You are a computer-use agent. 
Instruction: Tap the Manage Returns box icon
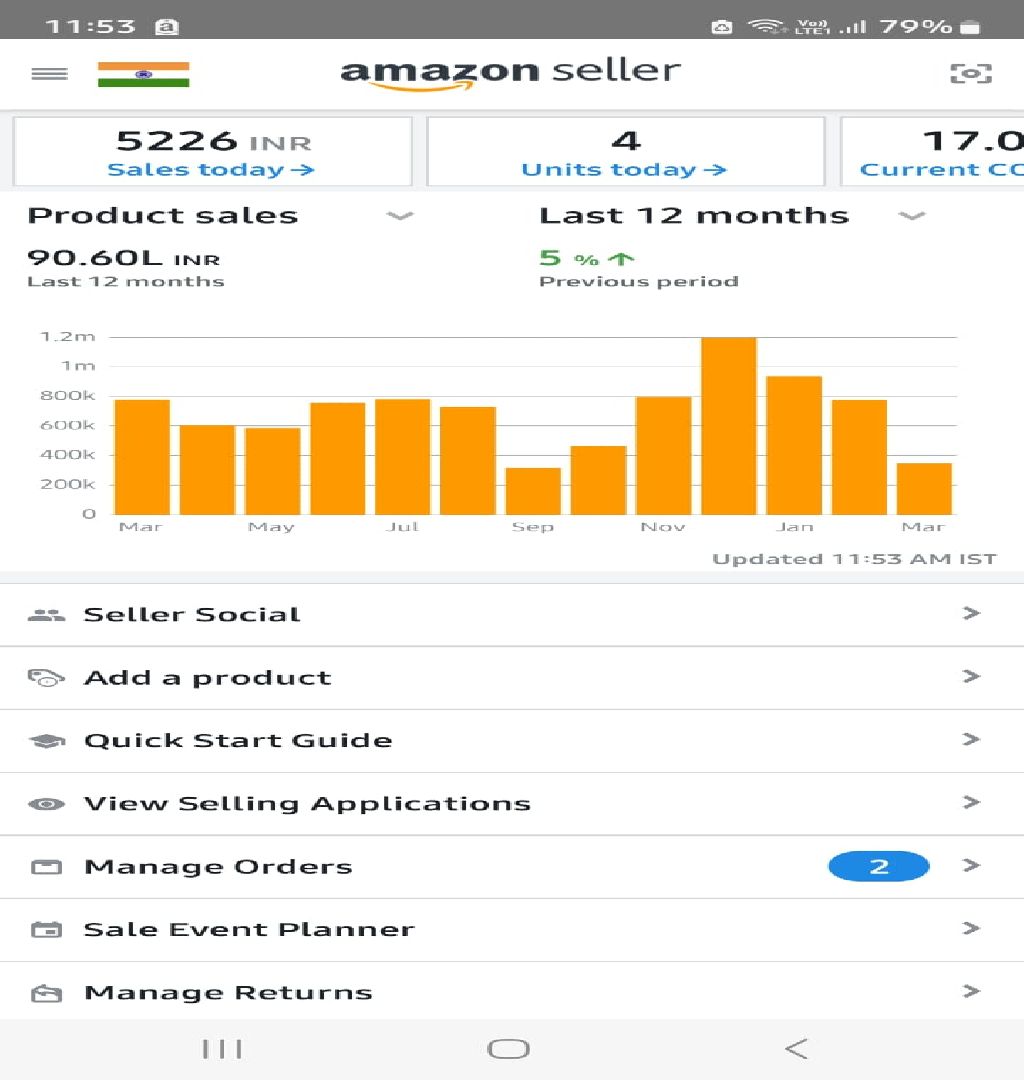point(46,993)
